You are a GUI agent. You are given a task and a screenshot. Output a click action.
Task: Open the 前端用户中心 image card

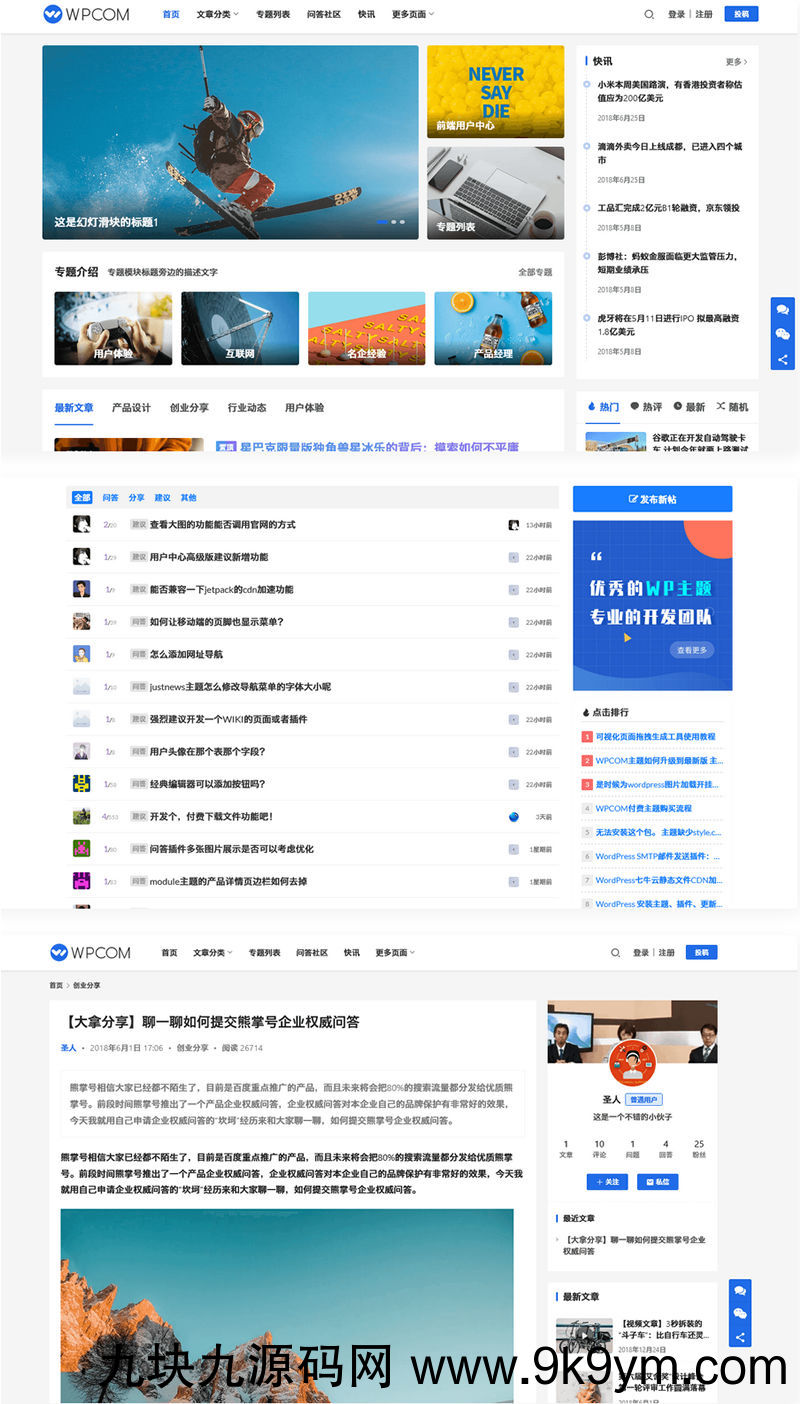pos(495,91)
